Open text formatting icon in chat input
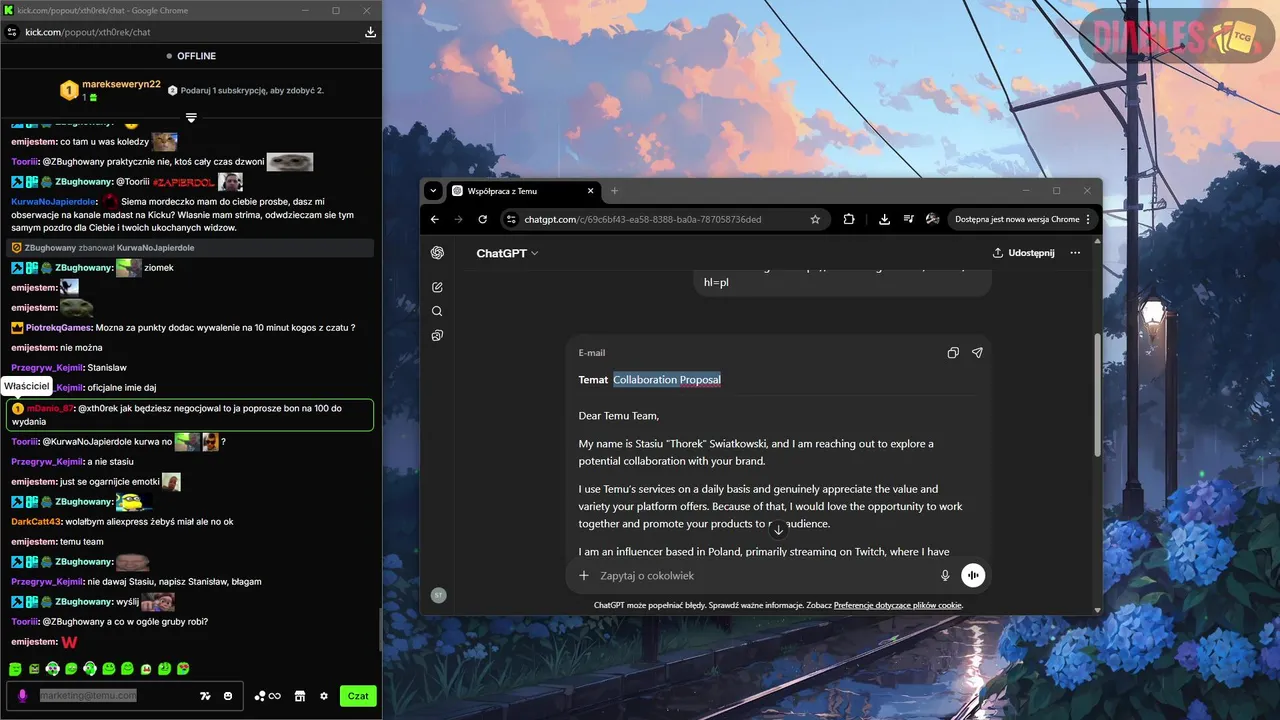 205,696
